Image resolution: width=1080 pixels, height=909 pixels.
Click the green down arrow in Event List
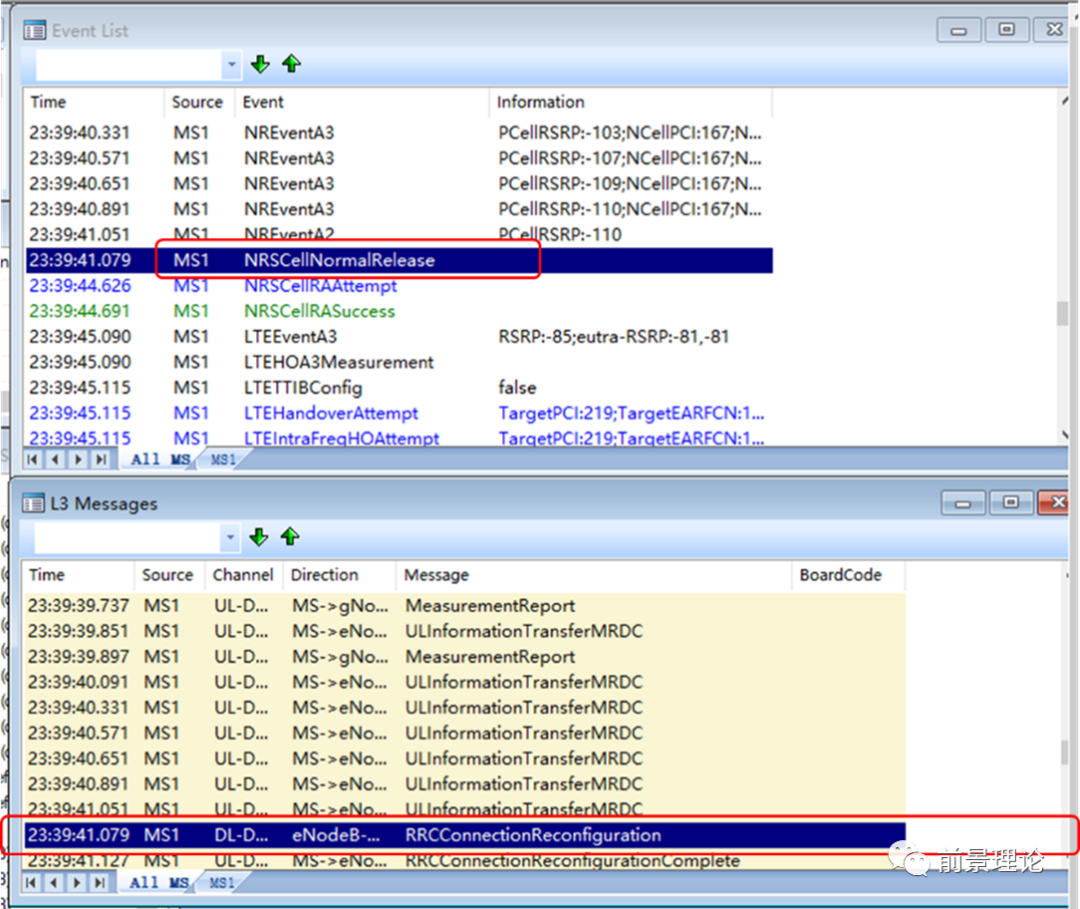260,64
